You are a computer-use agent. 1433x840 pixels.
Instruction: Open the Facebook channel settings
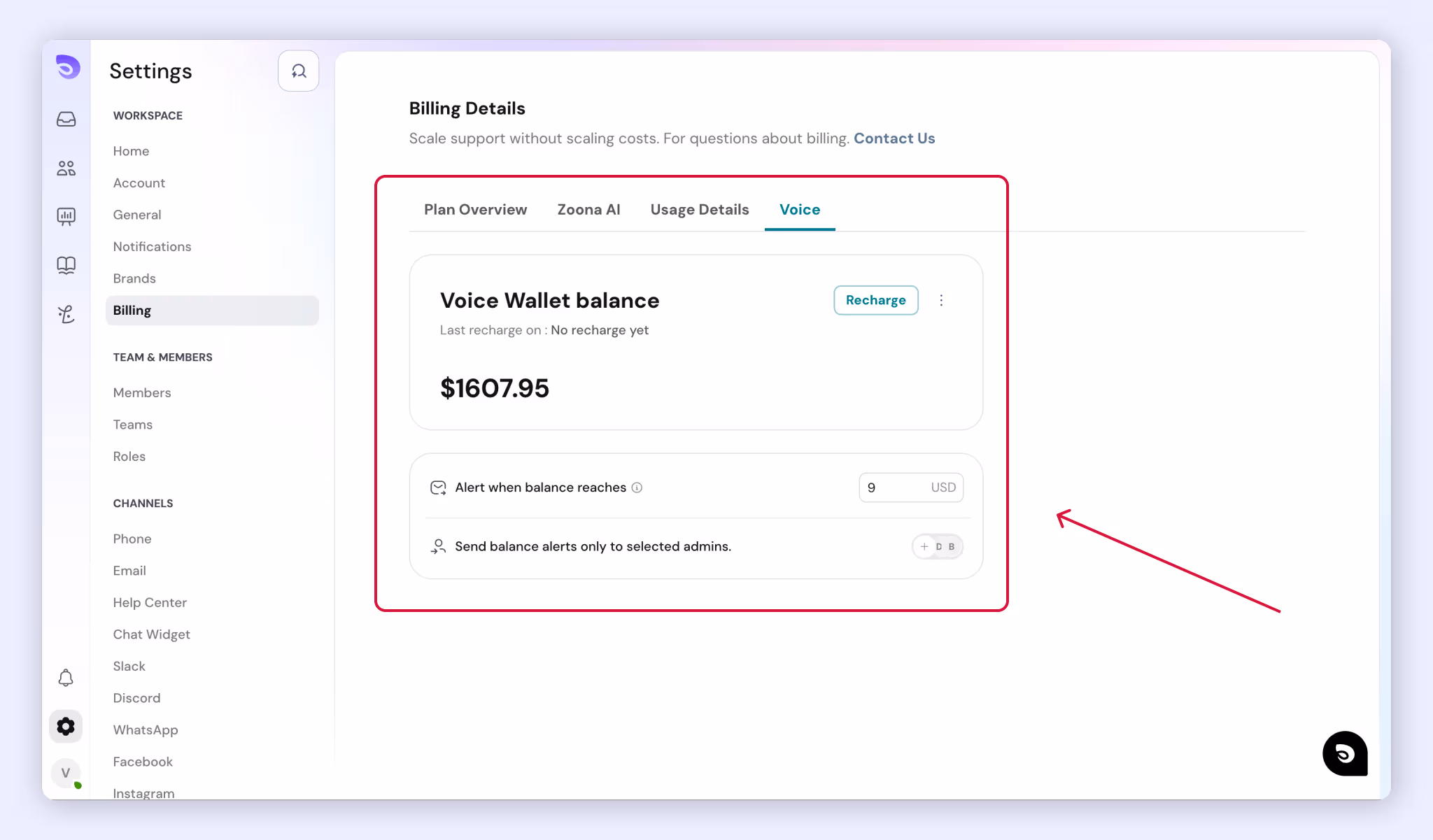pos(143,762)
